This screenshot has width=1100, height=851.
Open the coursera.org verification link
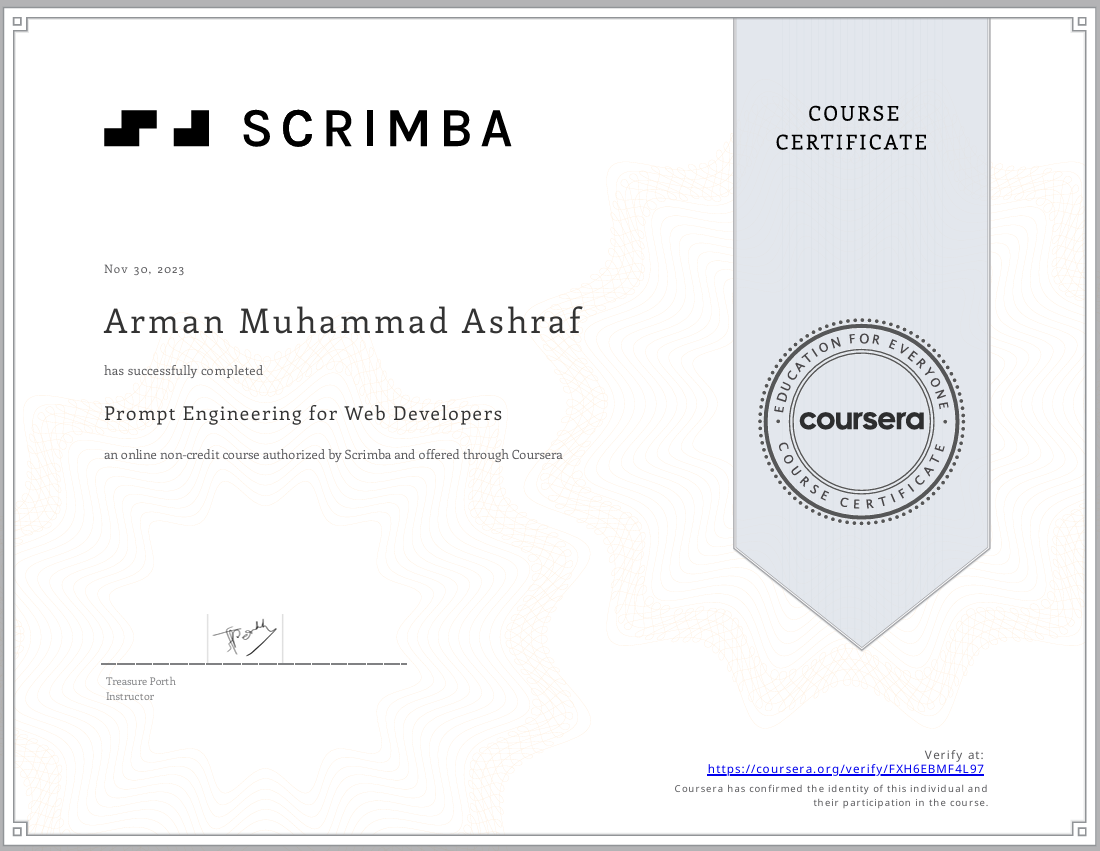[x=845, y=769]
